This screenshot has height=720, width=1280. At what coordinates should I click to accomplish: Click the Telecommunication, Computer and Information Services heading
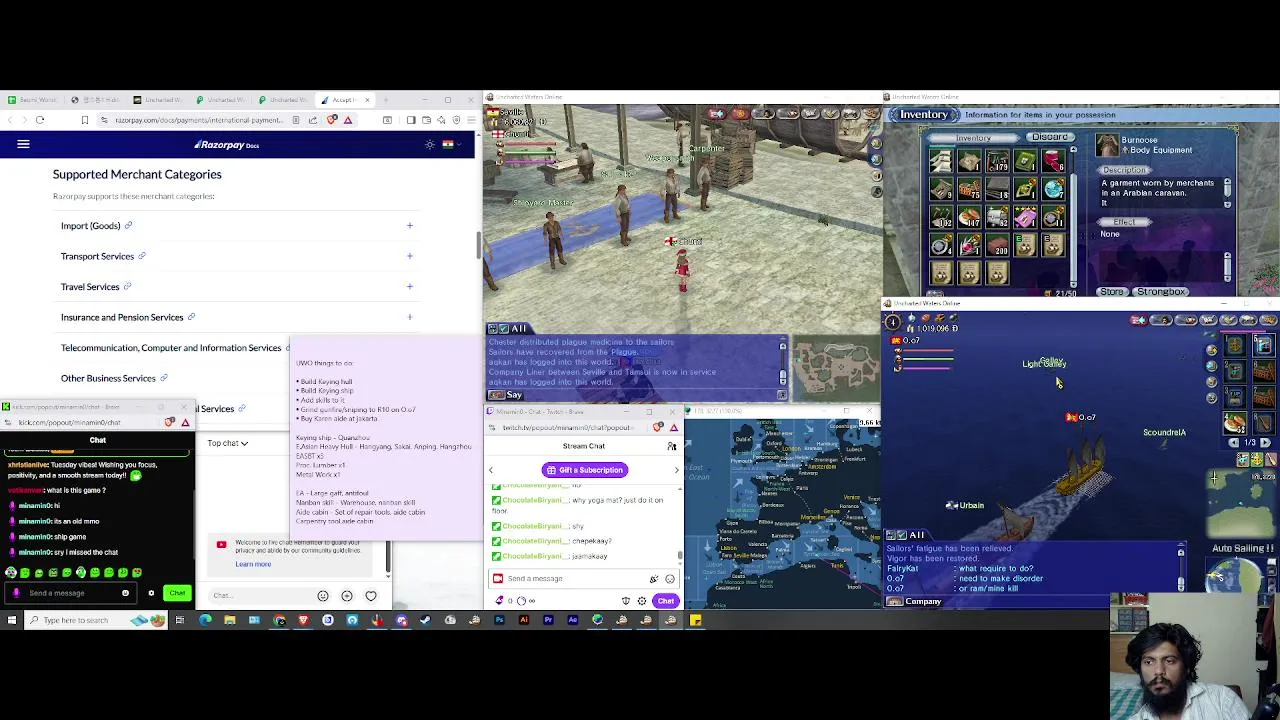[x=171, y=348]
